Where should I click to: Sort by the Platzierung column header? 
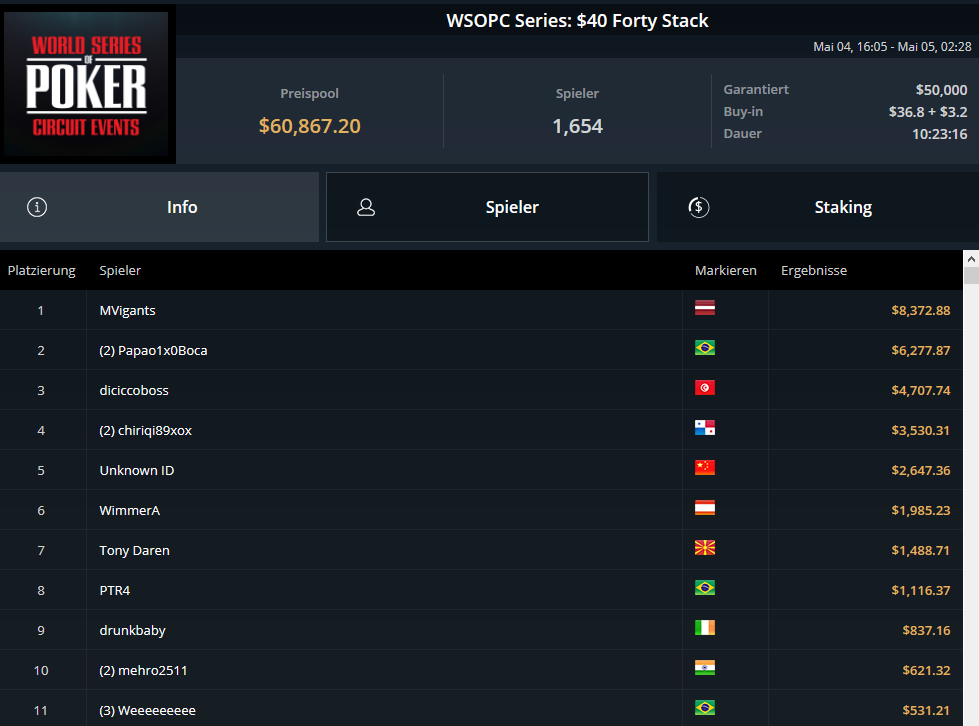coord(41,270)
